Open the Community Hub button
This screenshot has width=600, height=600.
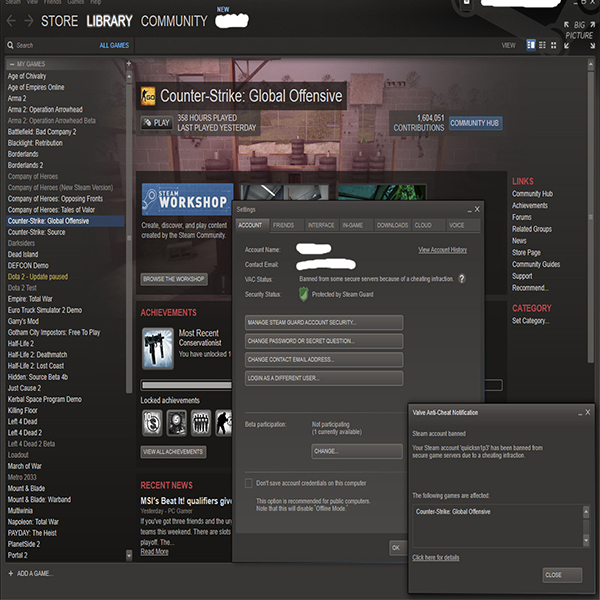pyautogui.click(x=475, y=123)
